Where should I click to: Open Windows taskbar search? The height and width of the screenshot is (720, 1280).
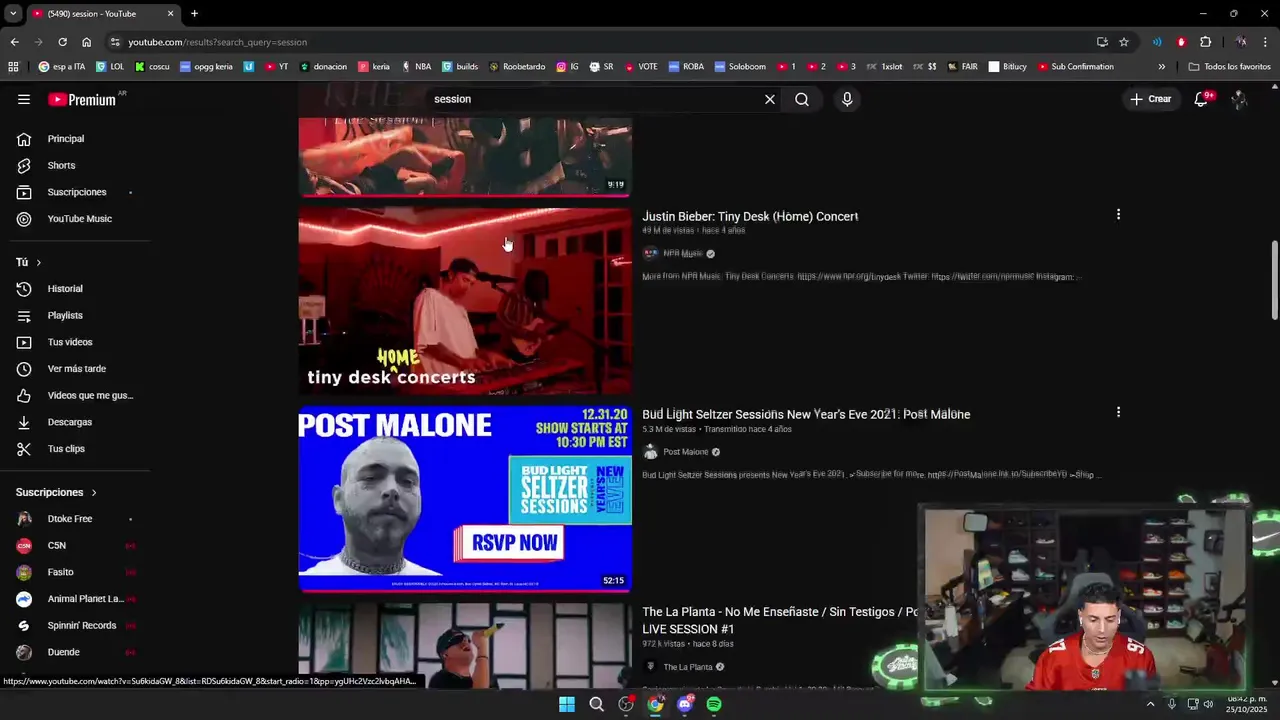pos(597,704)
